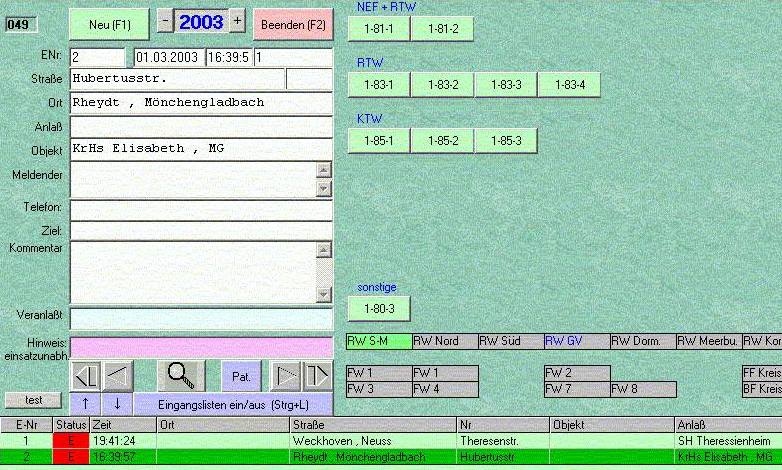Screen dimensions: 782x470
Task: Select the RW GV station
Action: click(576, 341)
